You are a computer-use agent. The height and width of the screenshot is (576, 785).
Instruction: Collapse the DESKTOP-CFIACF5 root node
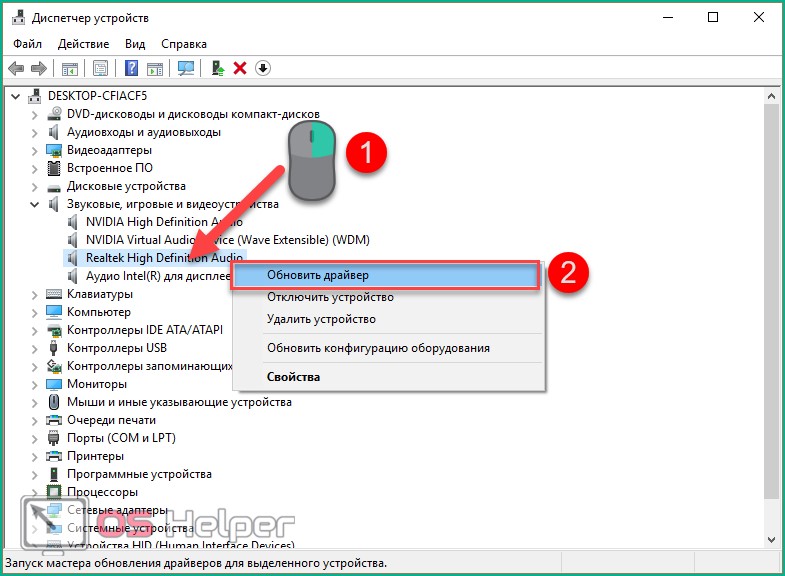point(16,96)
